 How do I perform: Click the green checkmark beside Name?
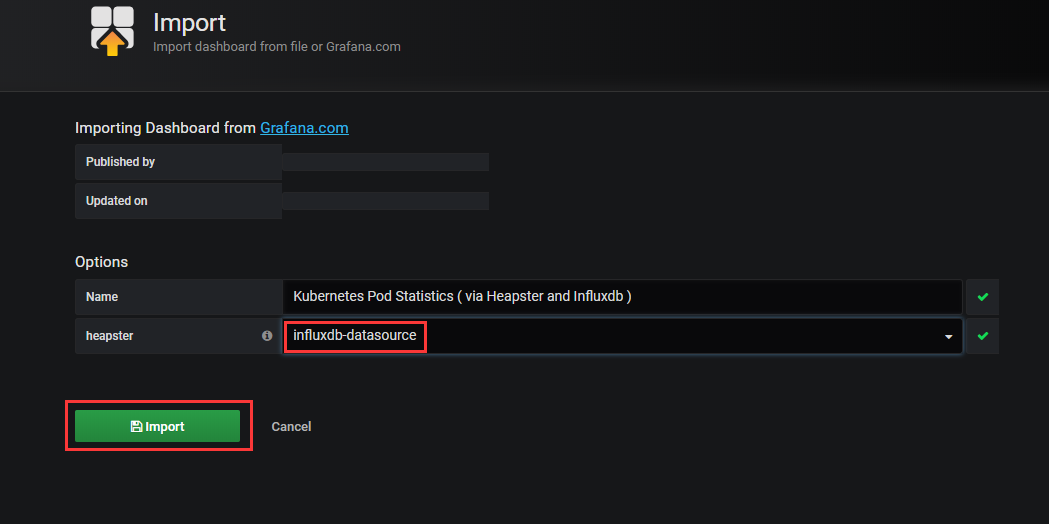pos(982,296)
